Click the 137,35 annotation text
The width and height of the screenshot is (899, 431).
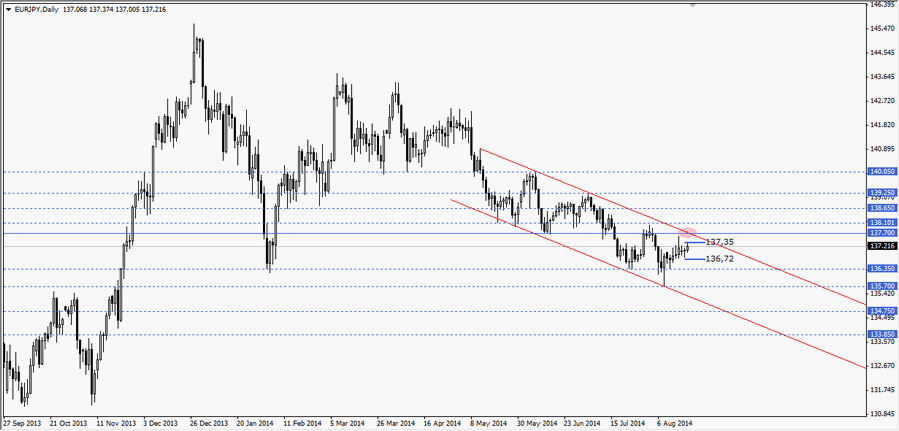(720, 242)
